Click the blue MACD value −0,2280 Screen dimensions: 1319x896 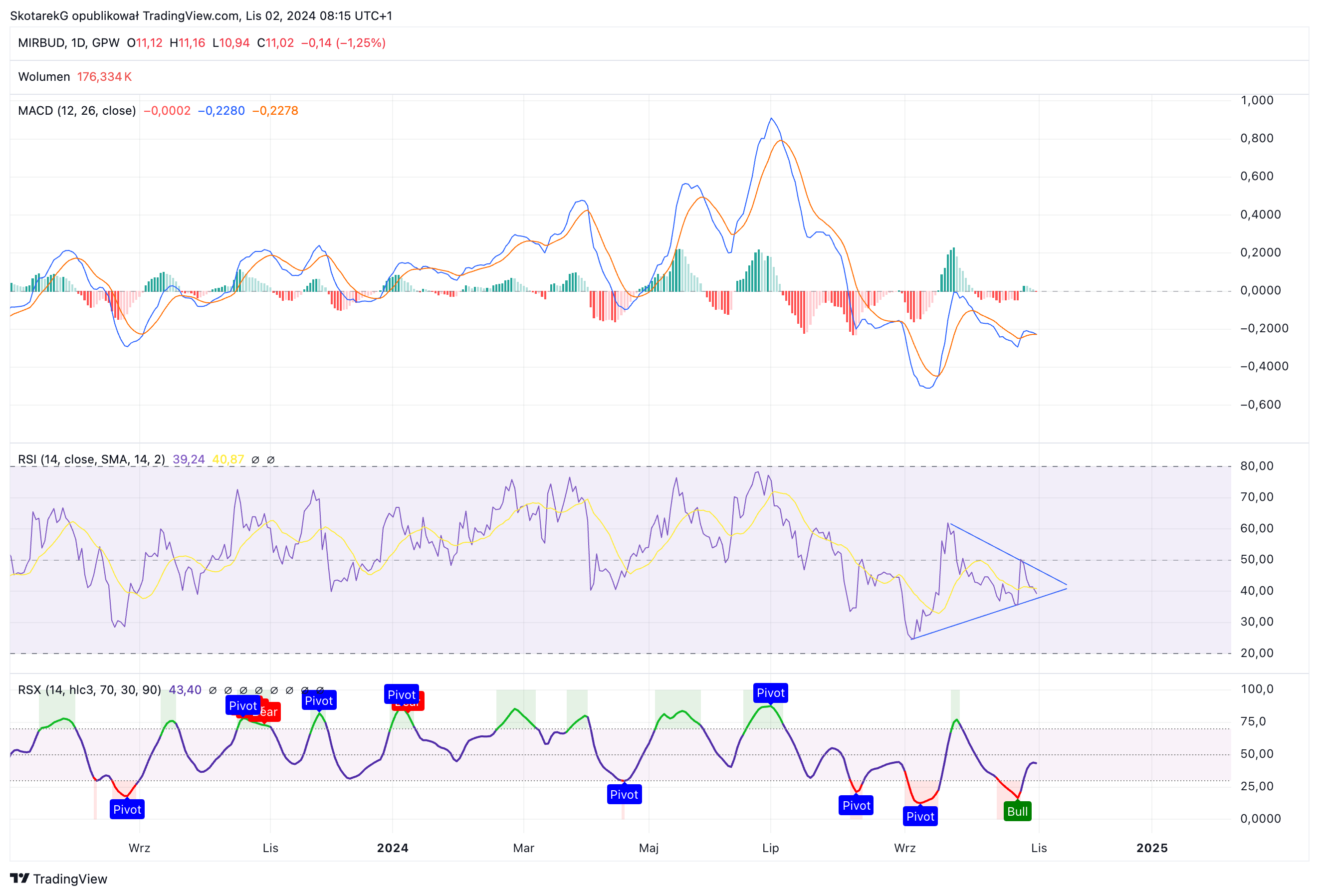click(x=221, y=111)
